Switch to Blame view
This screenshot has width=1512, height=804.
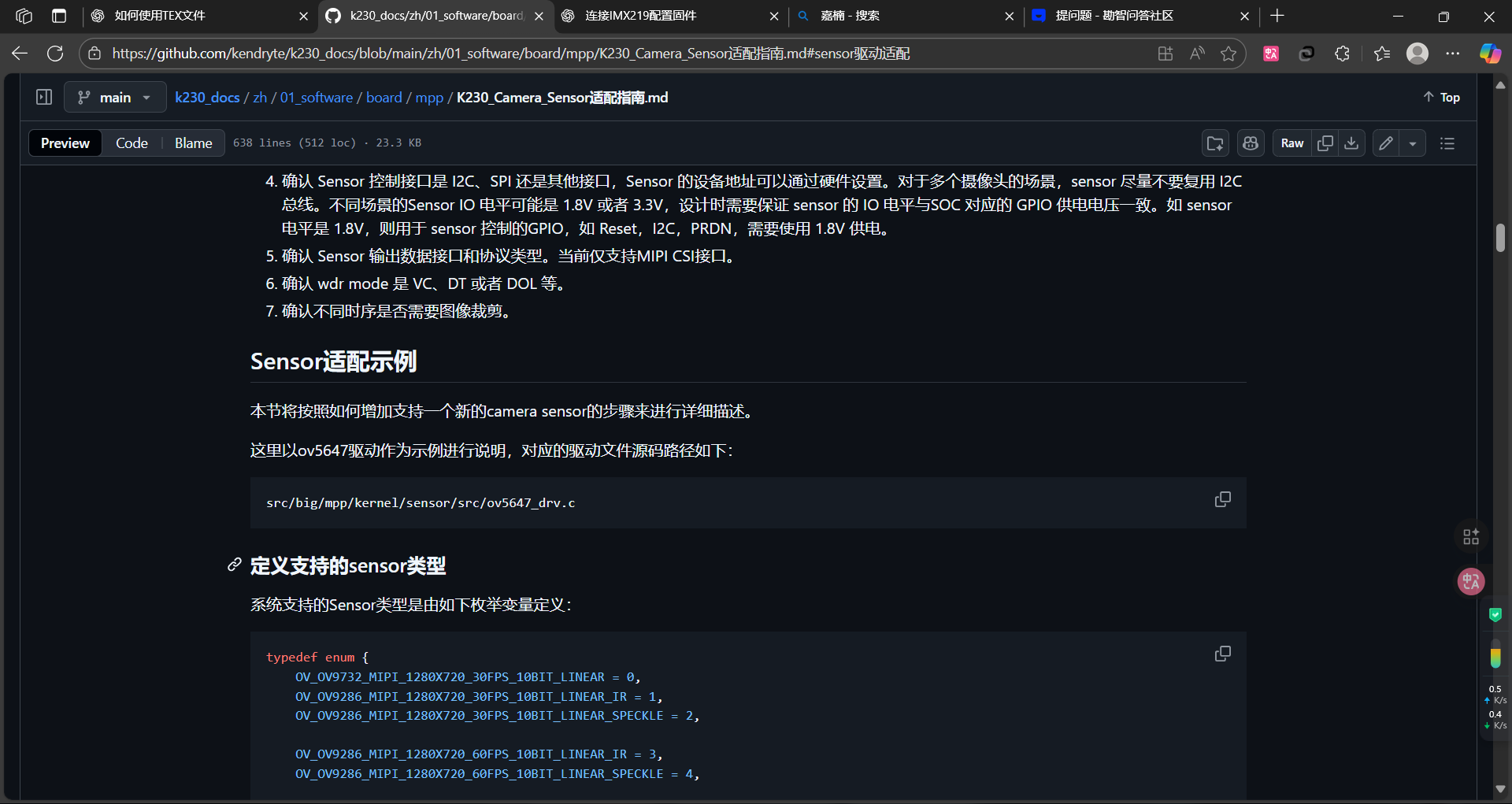tap(193, 143)
